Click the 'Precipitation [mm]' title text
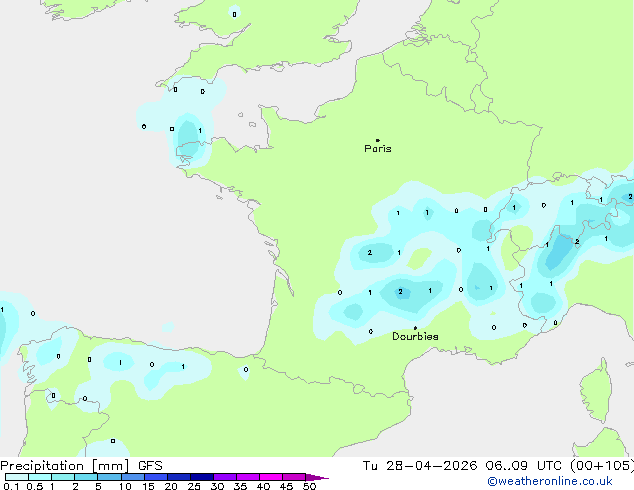The width and height of the screenshot is (634, 490). pyautogui.click(x=65, y=466)
